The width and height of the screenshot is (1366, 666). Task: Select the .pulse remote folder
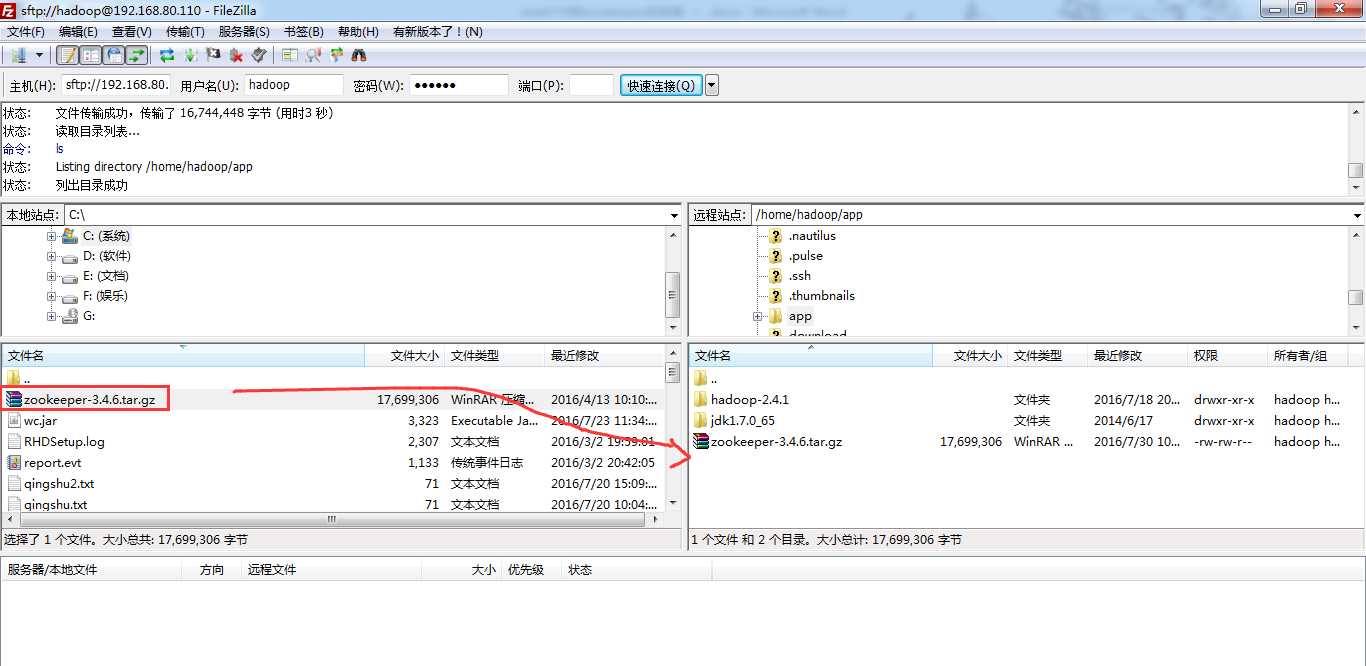click(805, 256)
